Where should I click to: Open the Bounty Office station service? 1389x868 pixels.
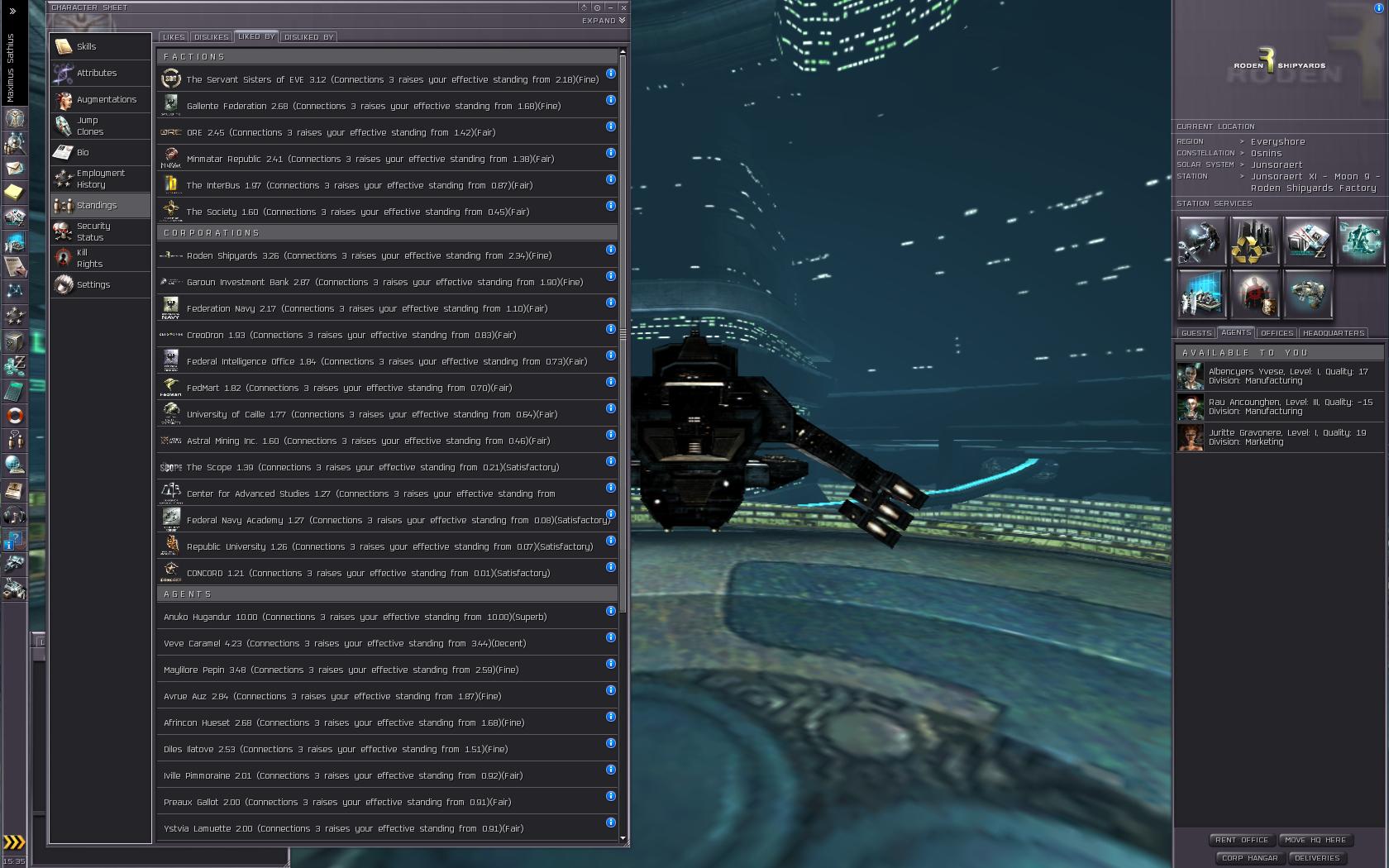tap(1254, 293)
